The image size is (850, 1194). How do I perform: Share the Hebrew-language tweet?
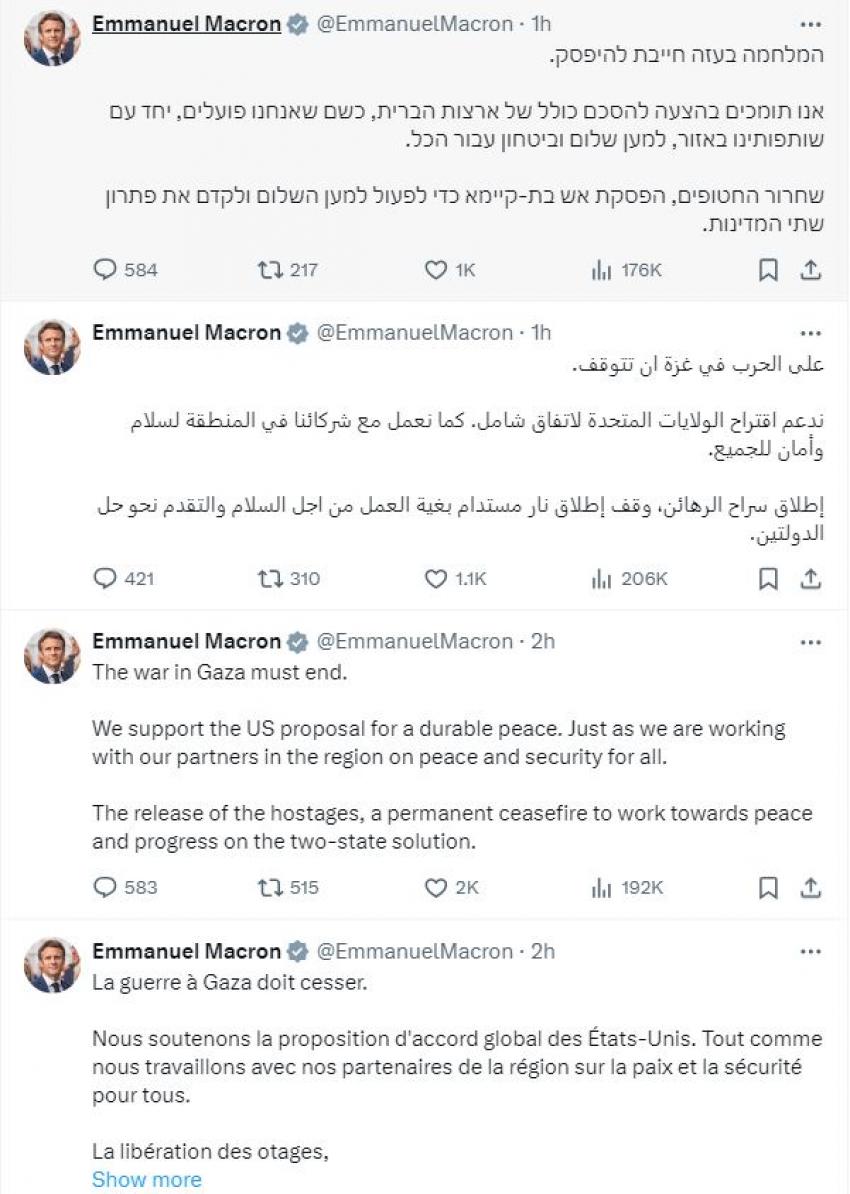(x=811, y=269)
